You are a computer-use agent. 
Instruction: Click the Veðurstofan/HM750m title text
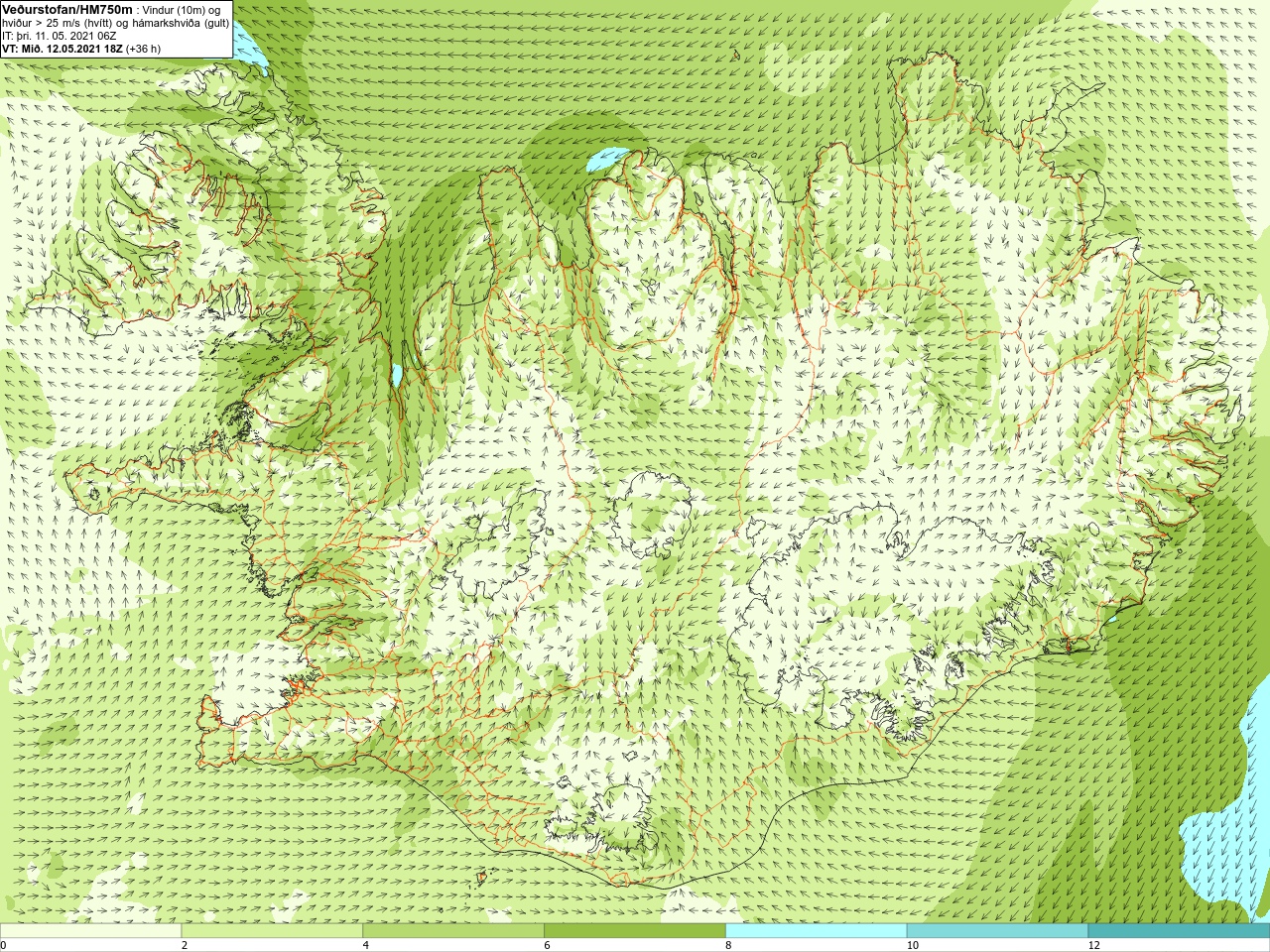(x=67, y=9)
